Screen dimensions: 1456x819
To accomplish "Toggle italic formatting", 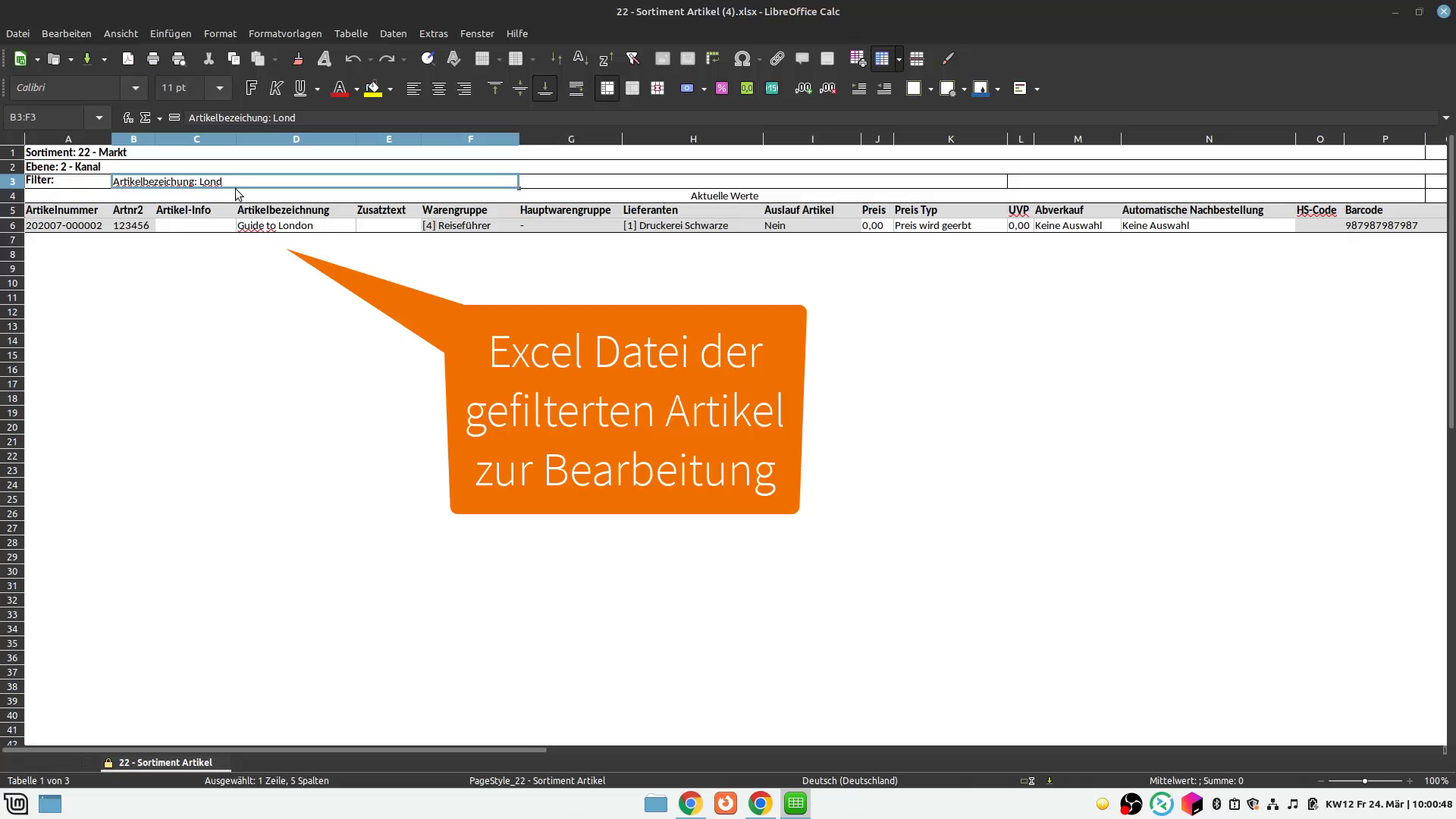I will coord(276,89).
